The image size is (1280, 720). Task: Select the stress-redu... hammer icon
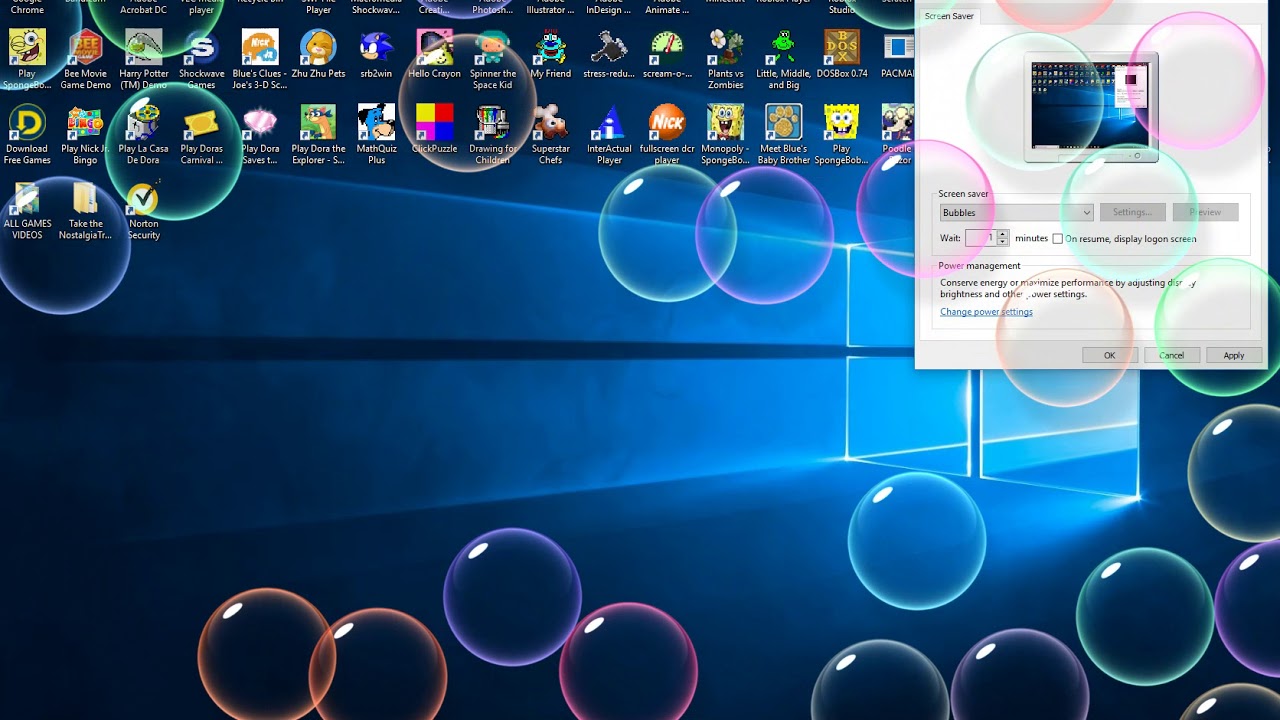[609, 55]
